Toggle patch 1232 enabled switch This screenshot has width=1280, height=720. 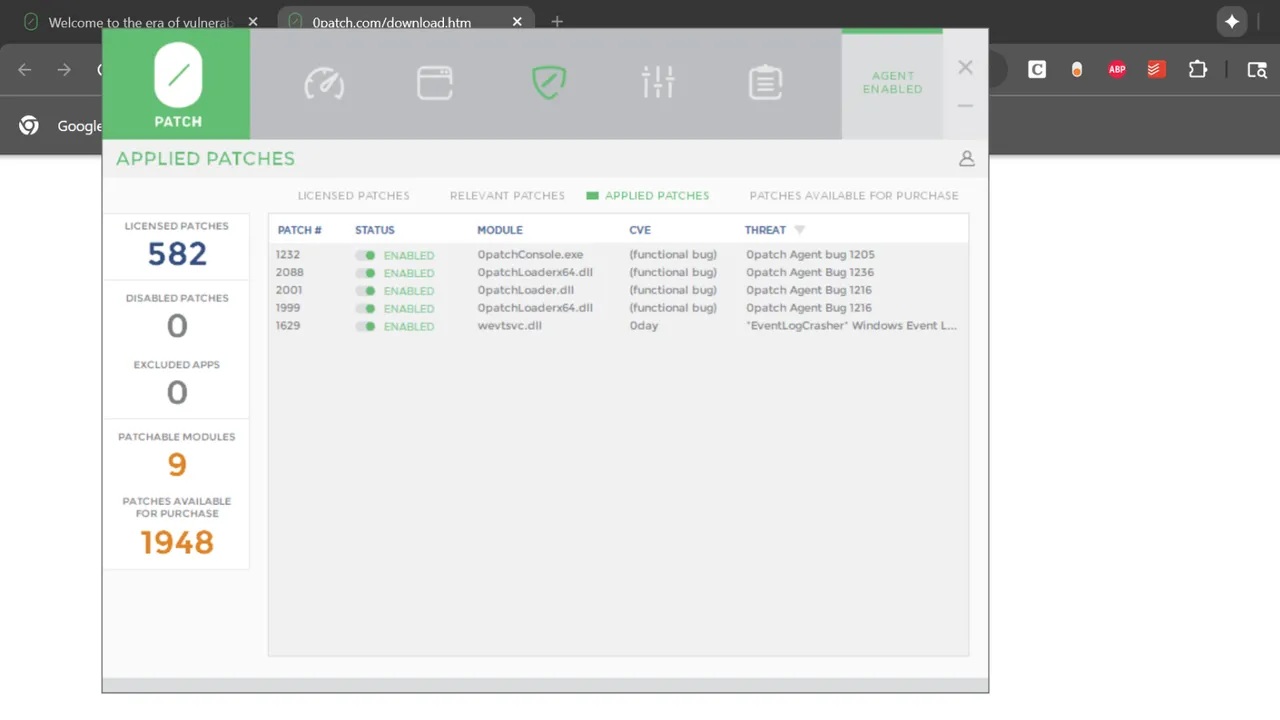[x=366, y=255]
